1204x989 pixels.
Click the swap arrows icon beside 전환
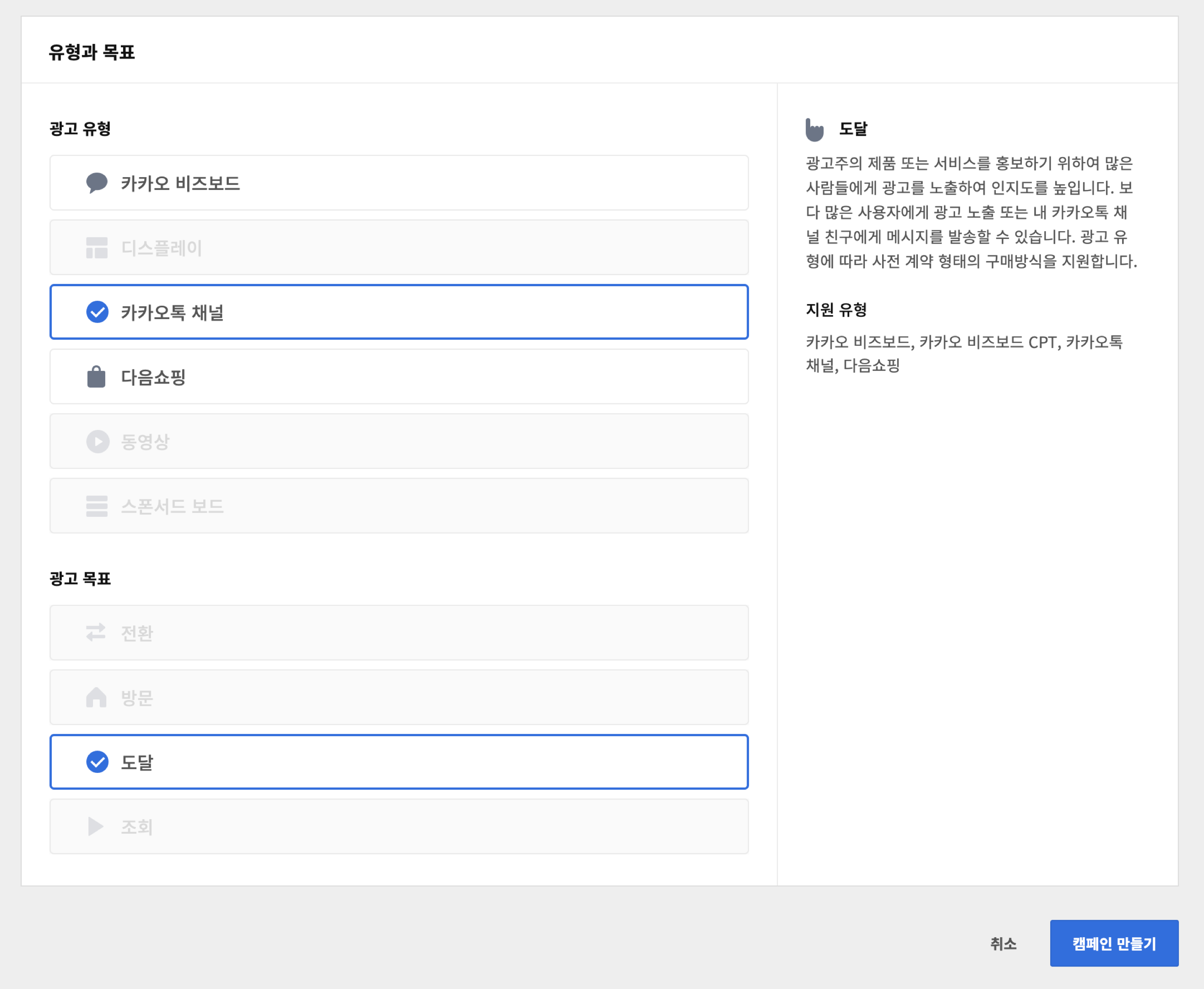point(96,632)
